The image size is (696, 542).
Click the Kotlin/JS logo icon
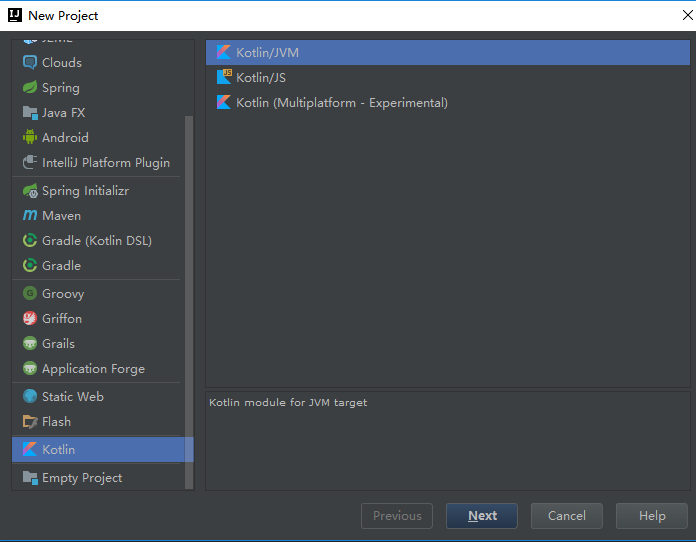224,77
